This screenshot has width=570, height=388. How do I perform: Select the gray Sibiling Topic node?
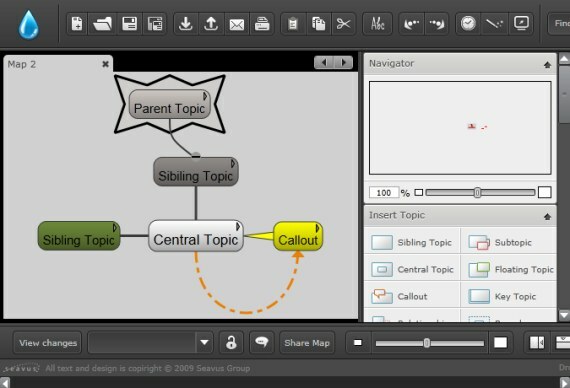pyautogui.click(x=196, y=172)
